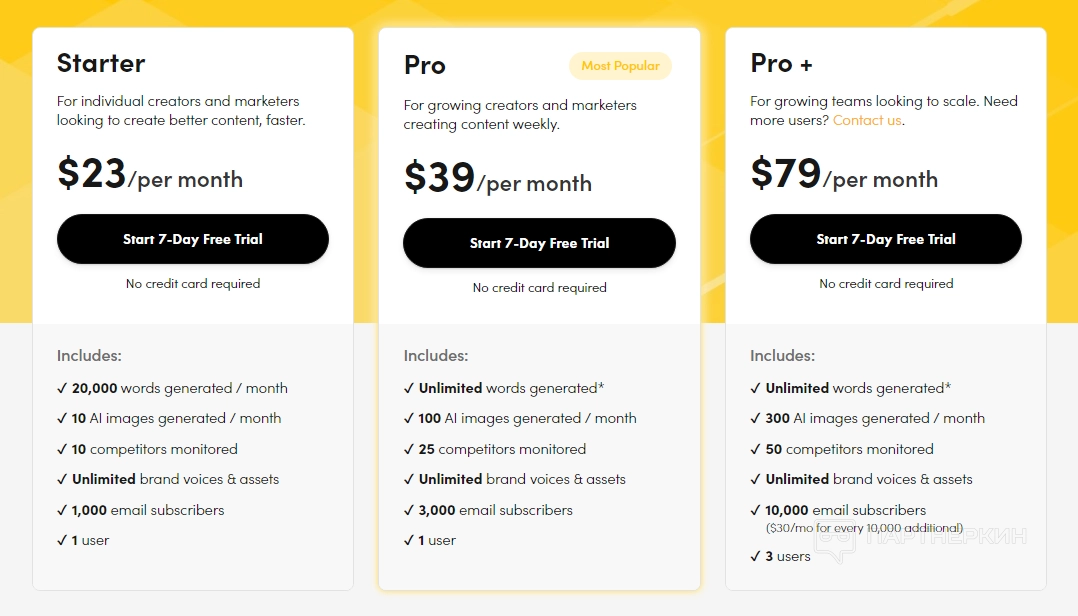The height and width of the screenshot is (616, 1078).
Task: Start the Starter plan 7-day free trial
Action: click(193, 239)
